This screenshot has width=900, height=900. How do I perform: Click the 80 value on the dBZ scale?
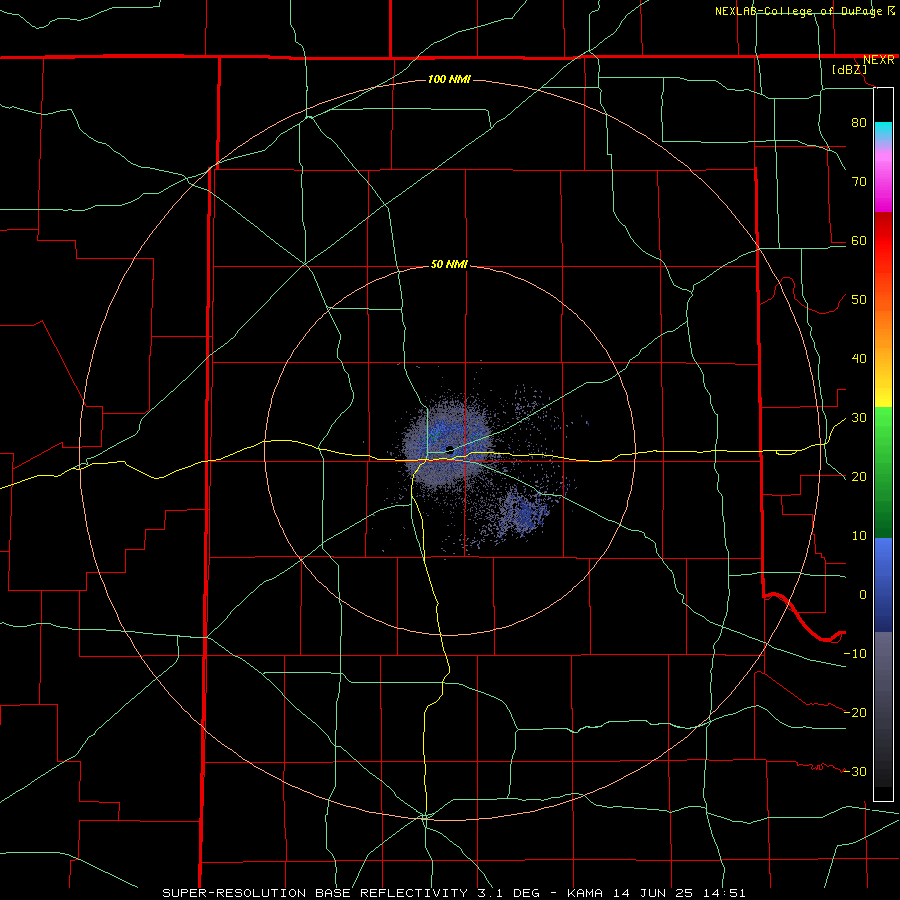point(859,122)
